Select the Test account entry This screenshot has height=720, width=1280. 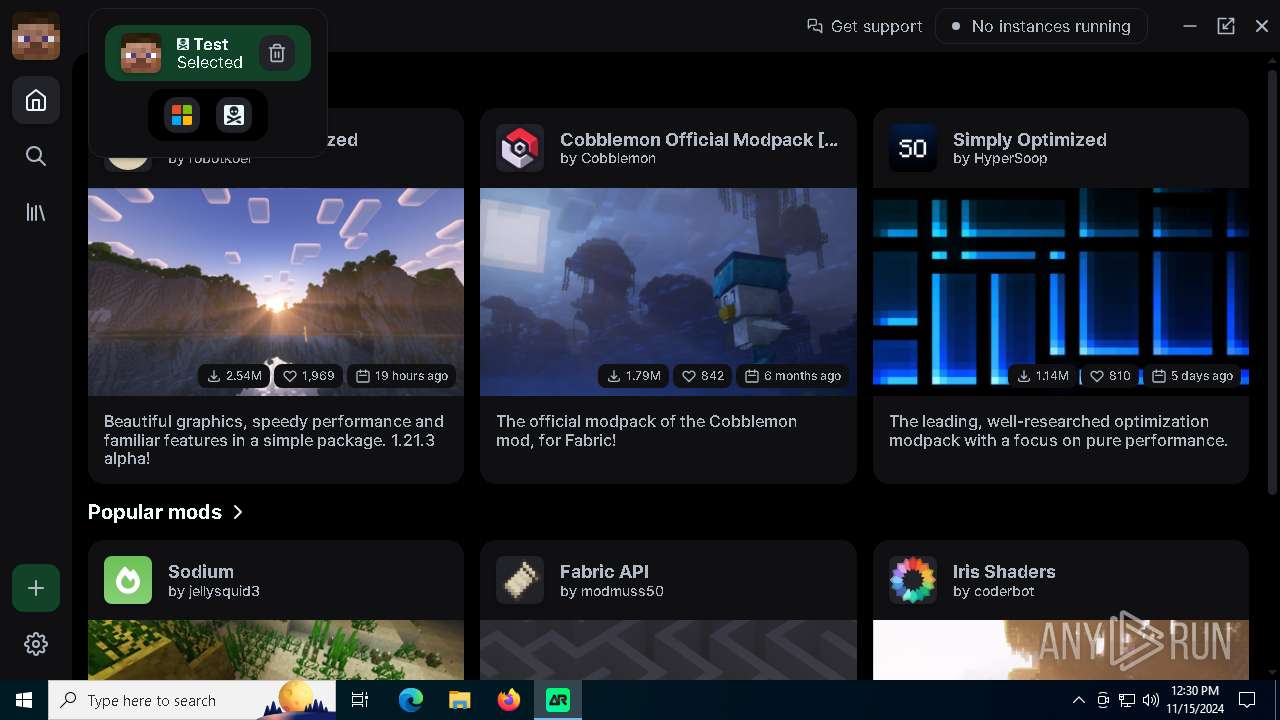(208, 53)
